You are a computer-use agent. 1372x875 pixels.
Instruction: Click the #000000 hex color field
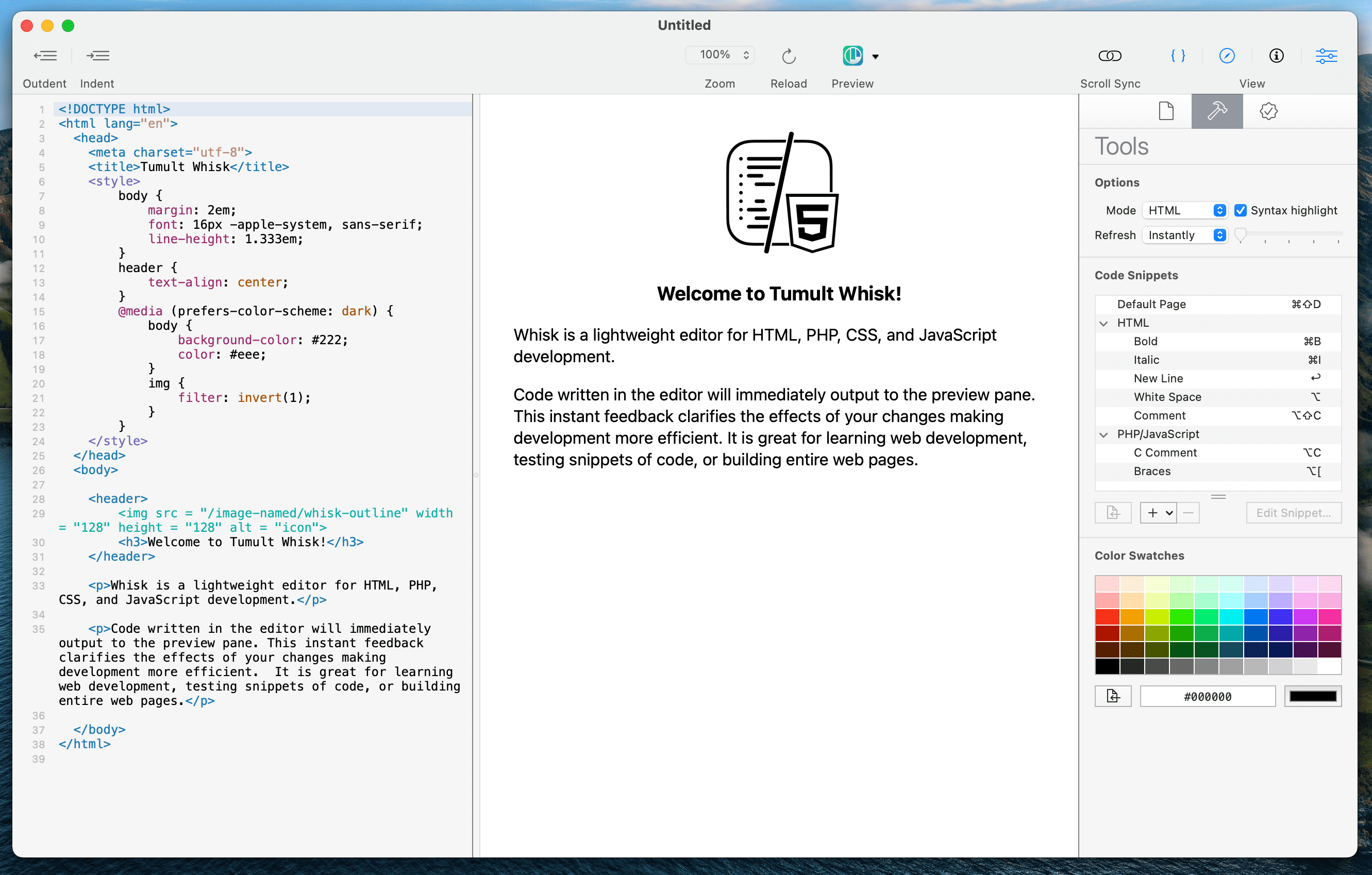point(1208,696)
